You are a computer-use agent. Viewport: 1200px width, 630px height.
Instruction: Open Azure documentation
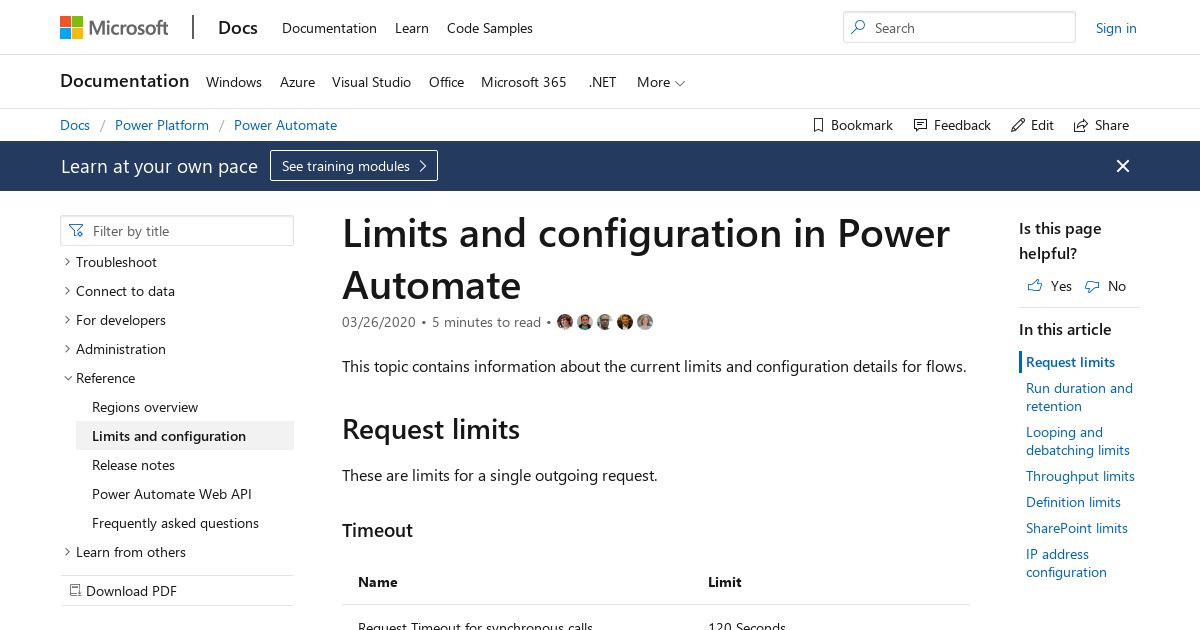(297, 82)
